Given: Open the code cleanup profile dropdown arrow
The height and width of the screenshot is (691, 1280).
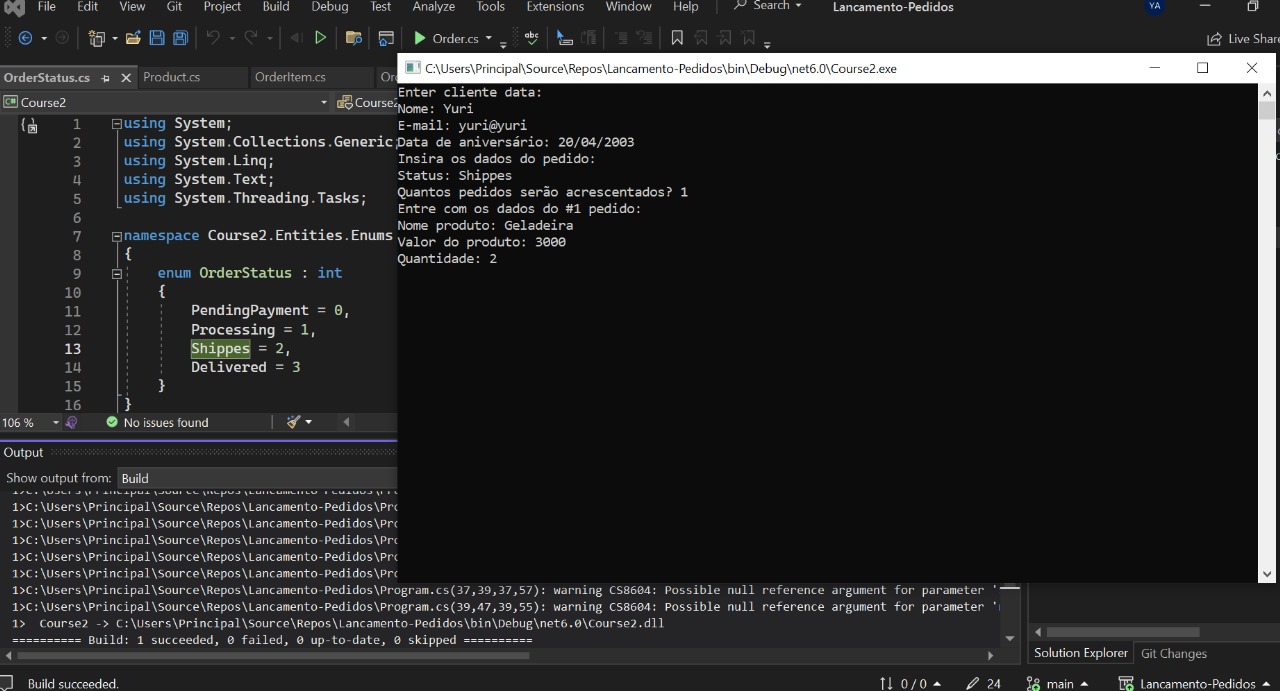Looking at the screenshot, I should (x=308, y=422).
